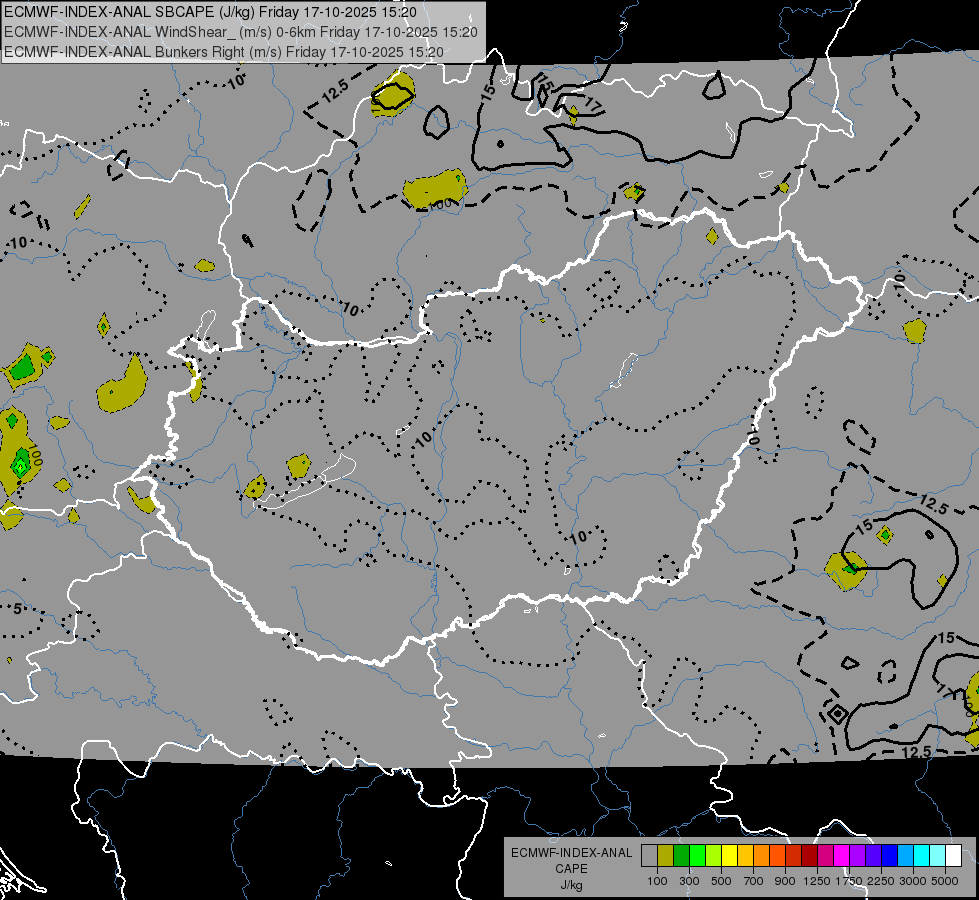Select the magenta CAPE legend swatch
The height and width of the screenshot is (900, 979).
[x=842, y=855]
